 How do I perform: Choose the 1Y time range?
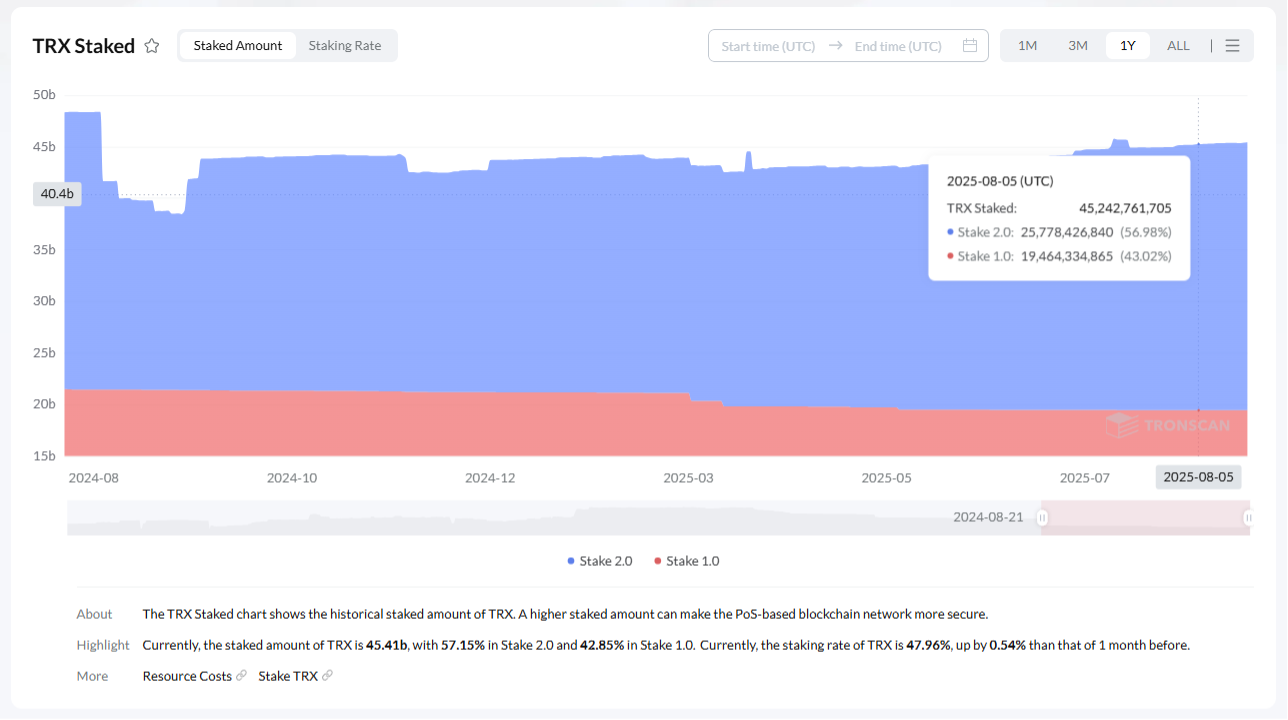point(1127,46)
